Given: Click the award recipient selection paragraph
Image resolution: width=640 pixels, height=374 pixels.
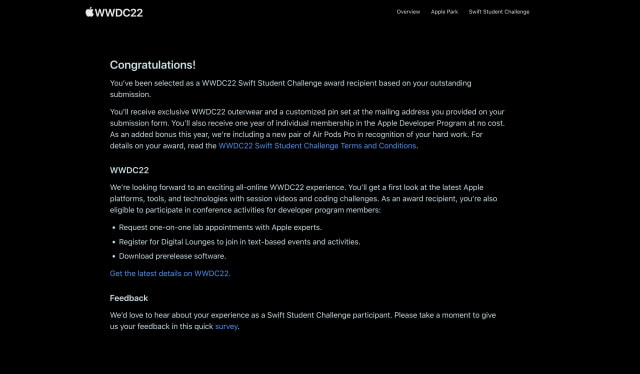Looking at the screenshot, I should (x=291, y=89).
